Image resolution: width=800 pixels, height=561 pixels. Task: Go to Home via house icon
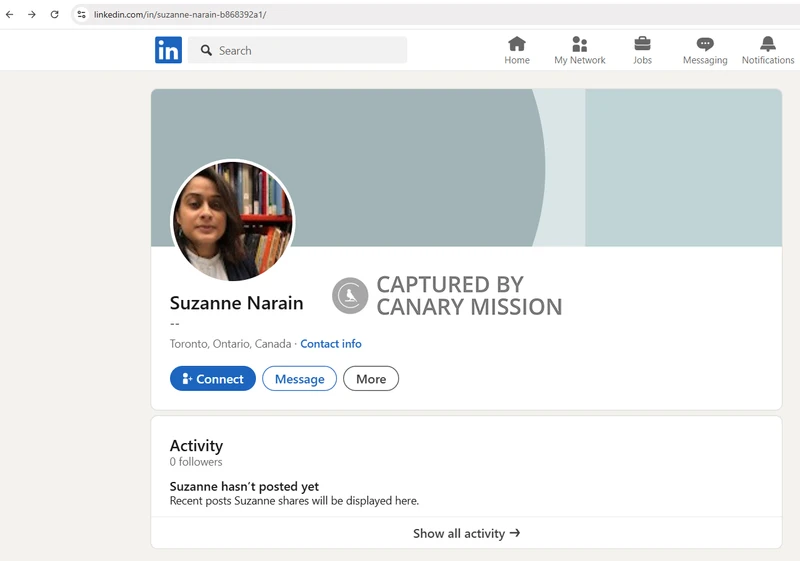click(x=517, y=44)
